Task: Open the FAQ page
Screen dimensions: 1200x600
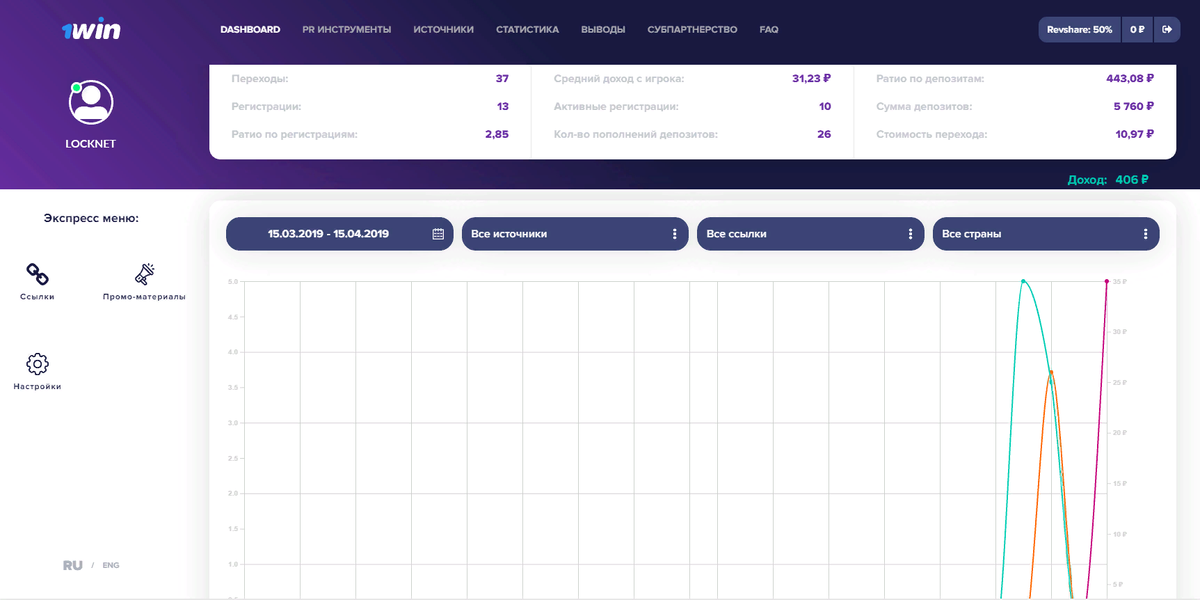Action: (x=769, y=30)
